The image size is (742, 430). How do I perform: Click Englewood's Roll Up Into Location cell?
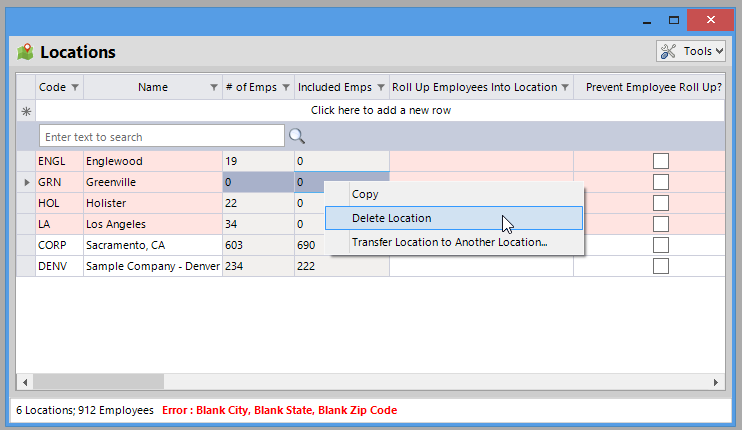point(481,161)
